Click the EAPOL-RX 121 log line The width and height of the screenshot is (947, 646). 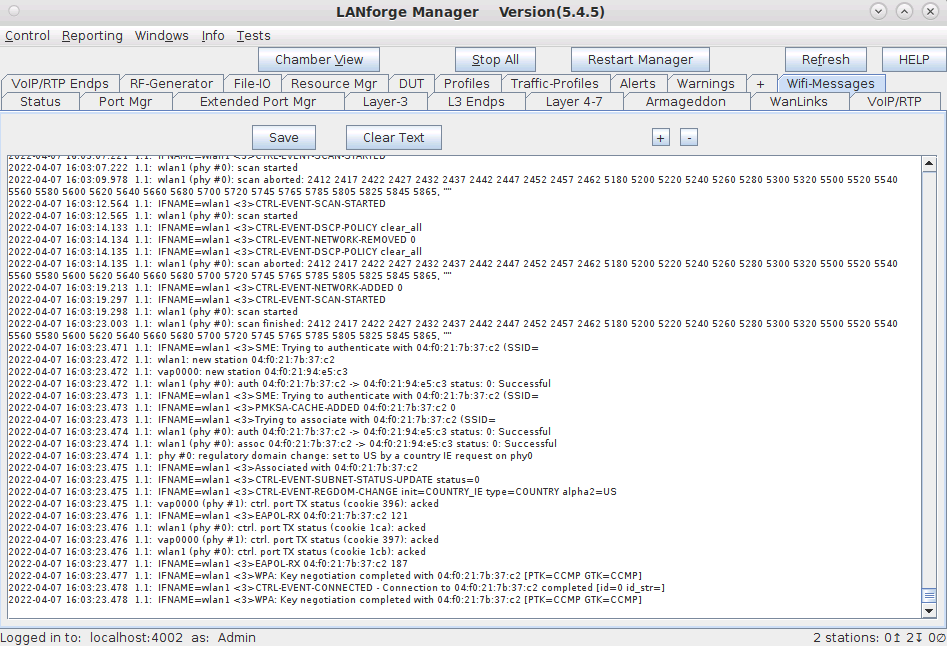208,516
